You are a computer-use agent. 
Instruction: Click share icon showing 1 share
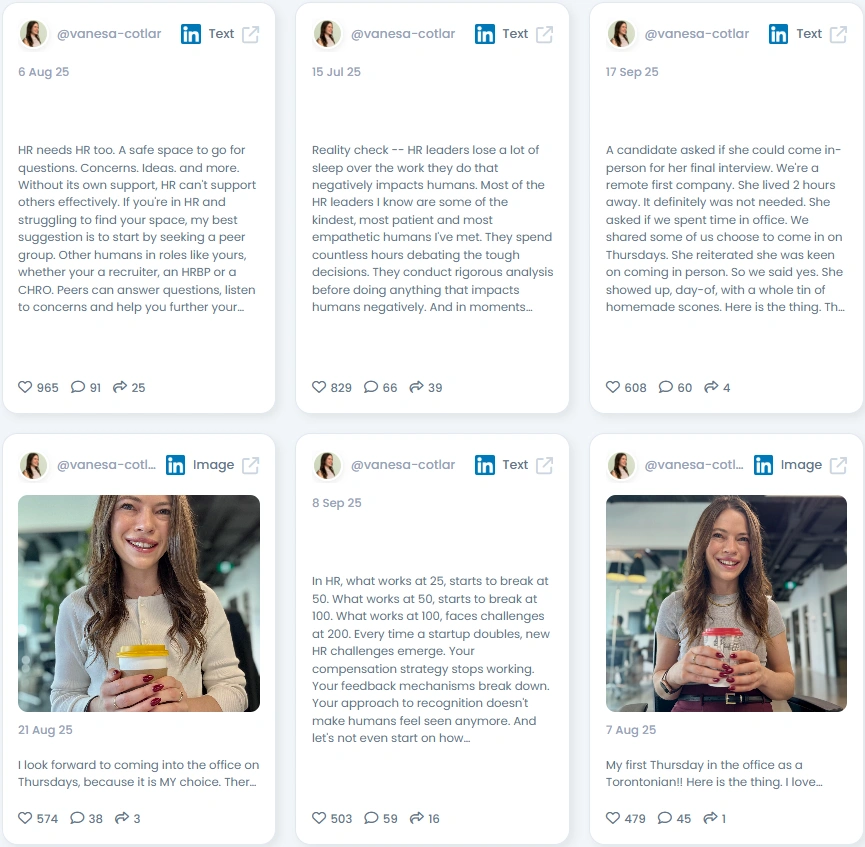click(711, 818)
